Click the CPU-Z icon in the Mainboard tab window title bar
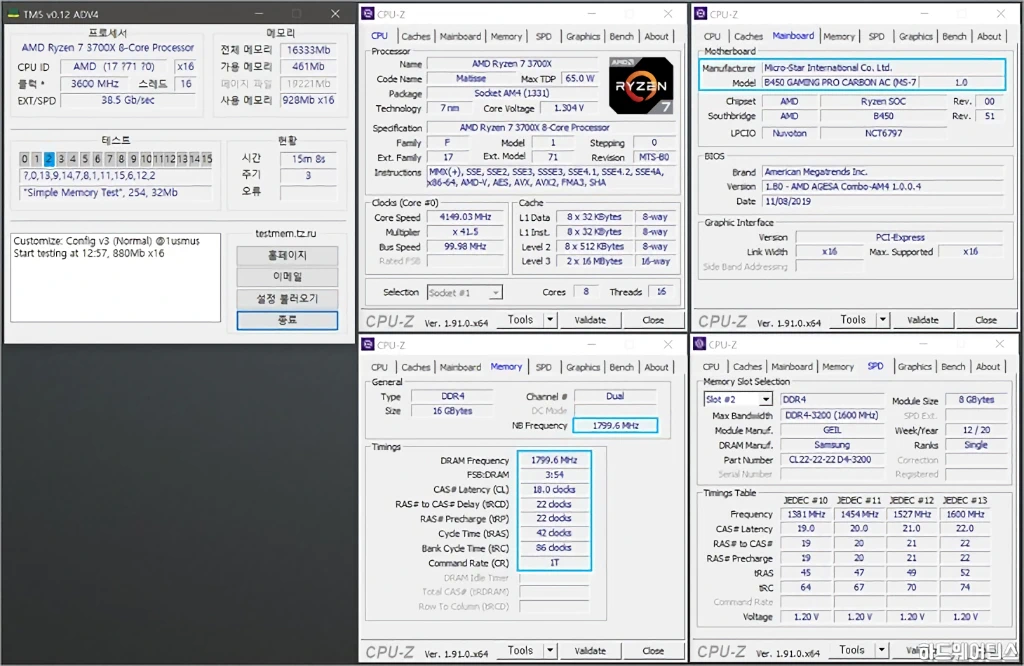 click(x=701, y=14)
